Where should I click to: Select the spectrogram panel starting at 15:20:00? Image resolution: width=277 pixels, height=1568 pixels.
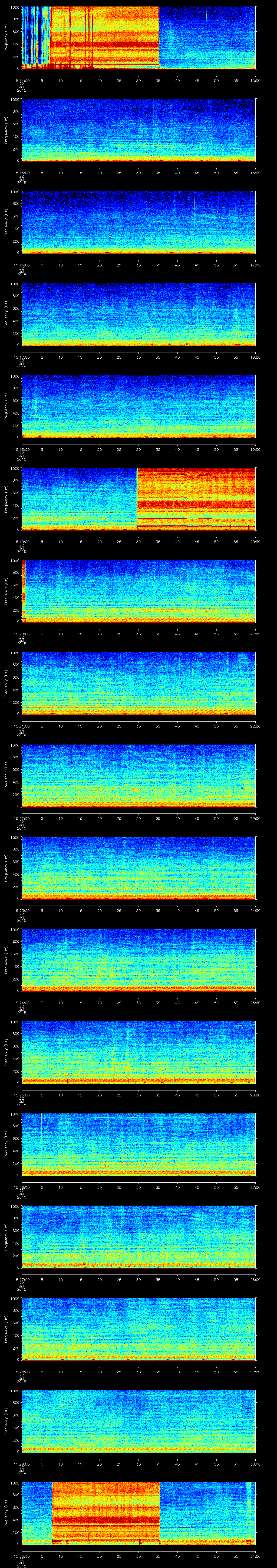[x=139, y=590]
